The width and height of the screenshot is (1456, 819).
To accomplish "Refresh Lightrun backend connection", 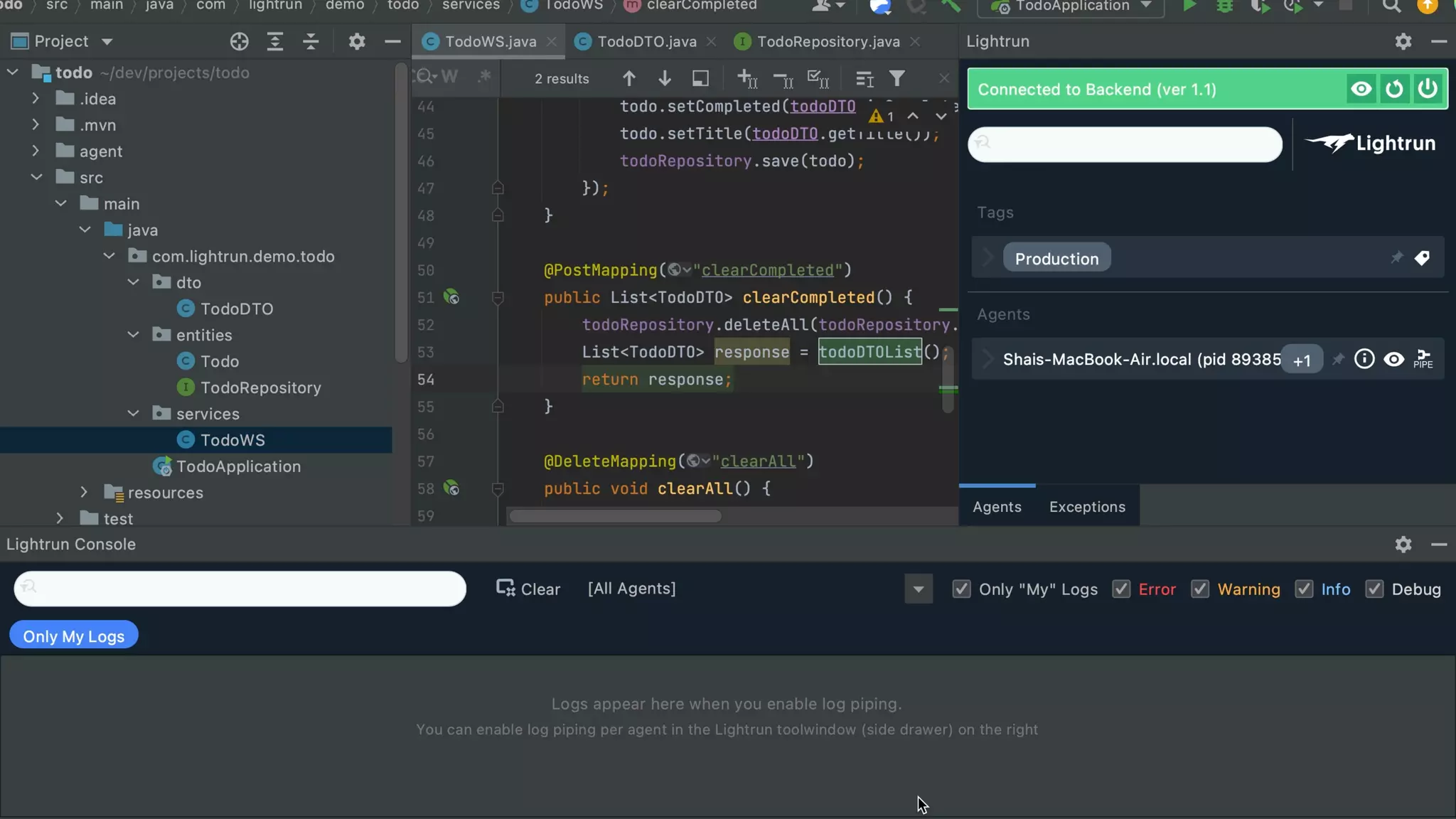I will pos(1394,89).
